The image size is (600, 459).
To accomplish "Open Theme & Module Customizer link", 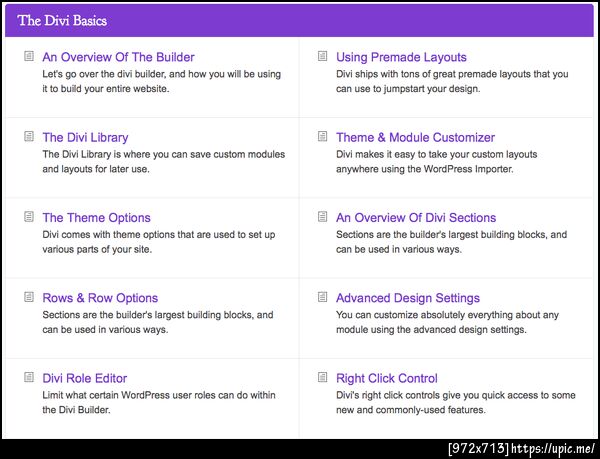I will [x=416, y=137].
